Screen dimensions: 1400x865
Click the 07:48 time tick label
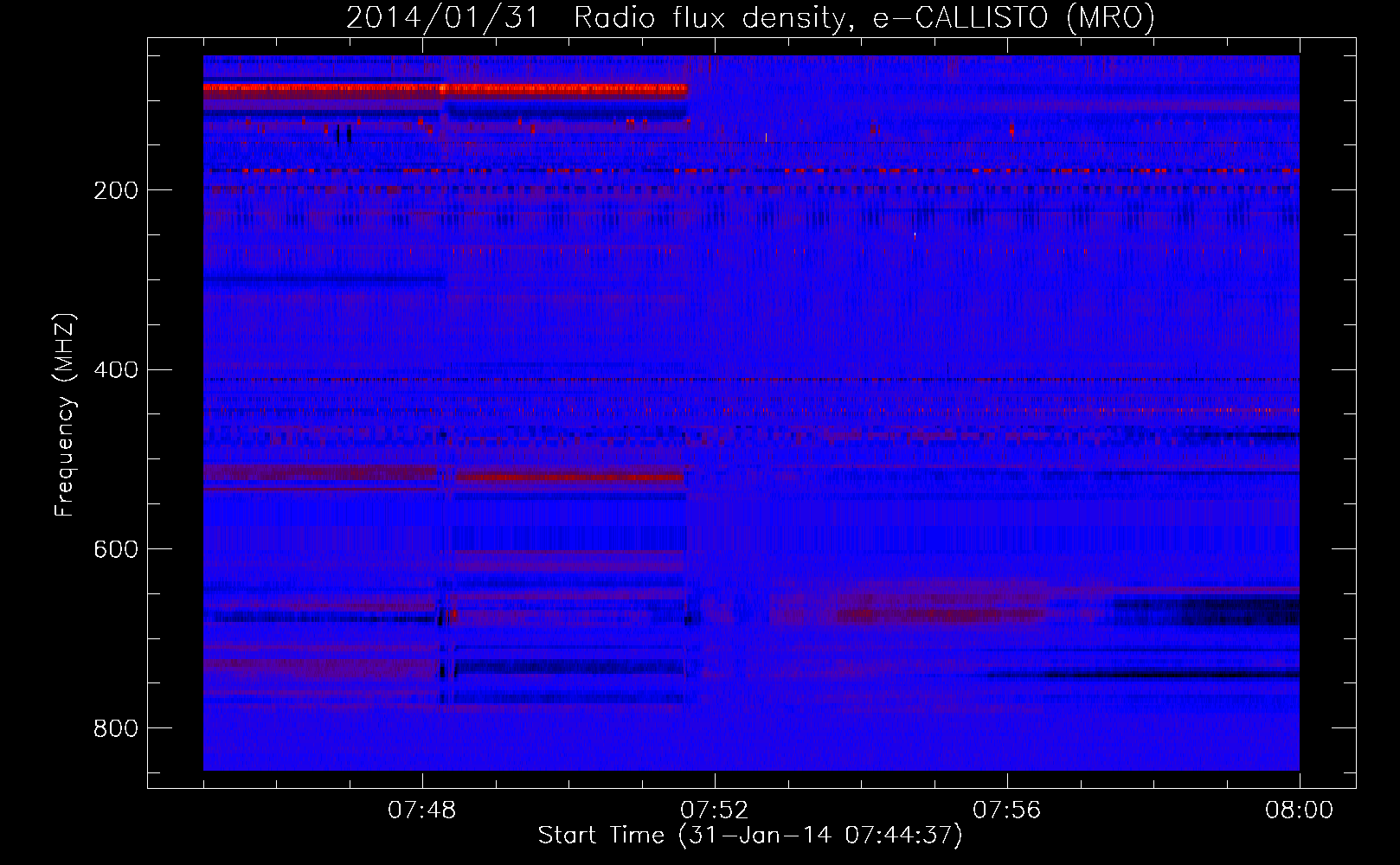tap(422, 811)
